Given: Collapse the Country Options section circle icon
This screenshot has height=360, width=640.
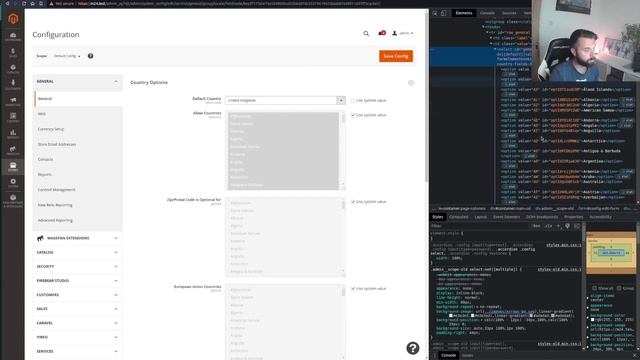Looking at the screenshot, I should 411,82.
